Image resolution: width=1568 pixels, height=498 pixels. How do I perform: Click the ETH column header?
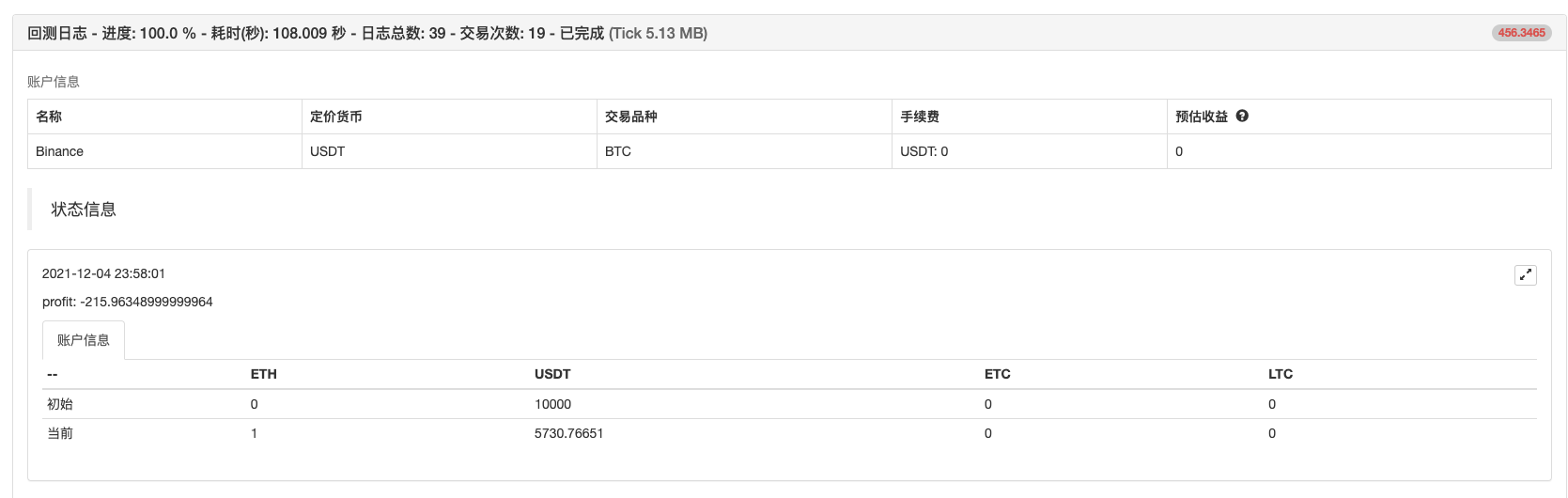(x=263, y=374)
